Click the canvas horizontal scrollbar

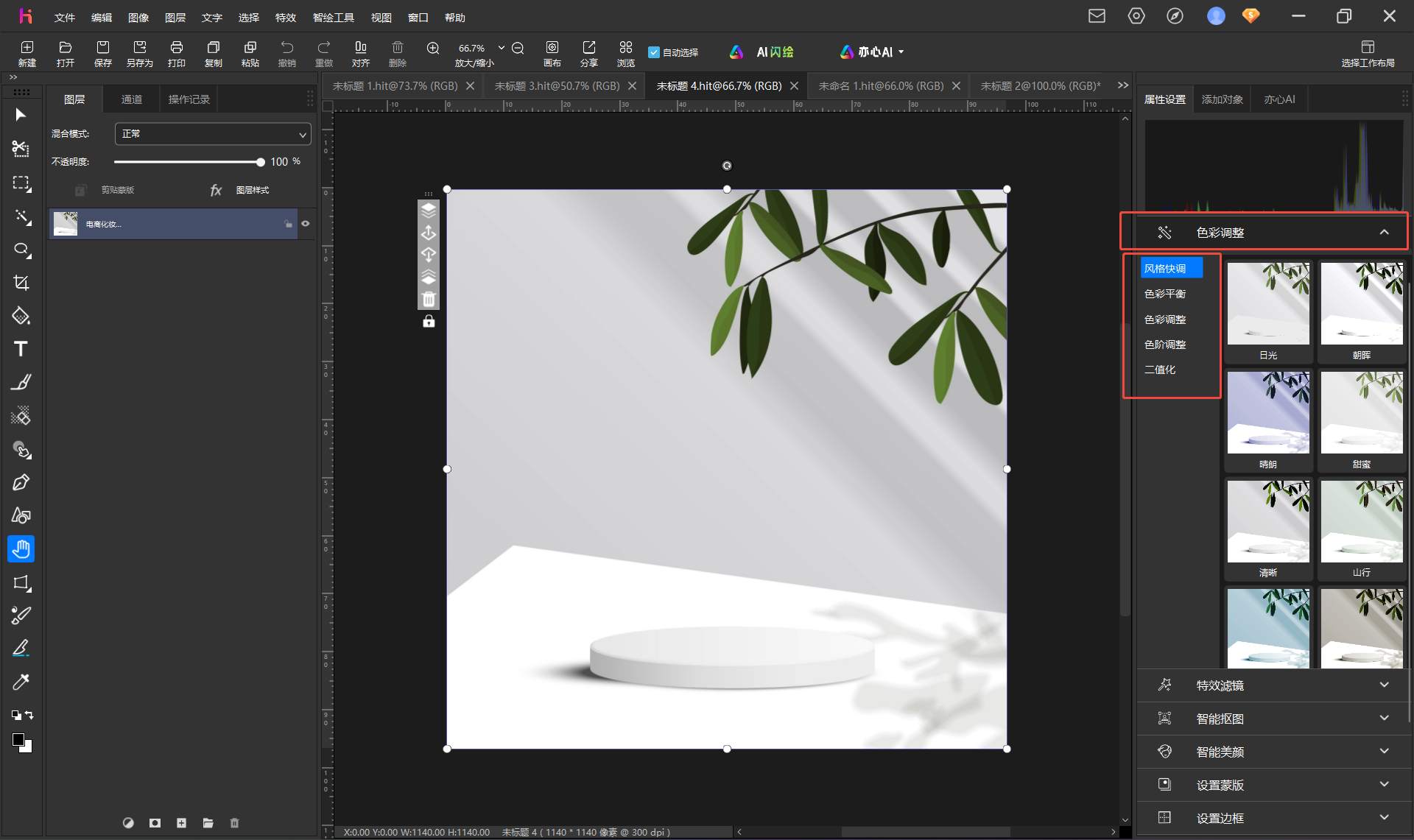tap(926, 832)
